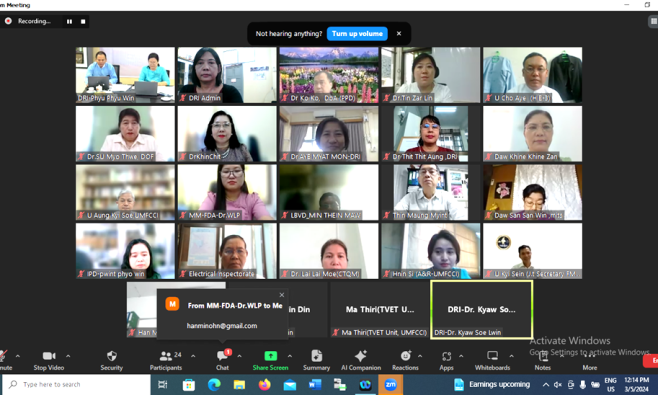Screen dimensions: 658x395
Task: Show hidden tray icons arrow
Action: tap(546, 385)
